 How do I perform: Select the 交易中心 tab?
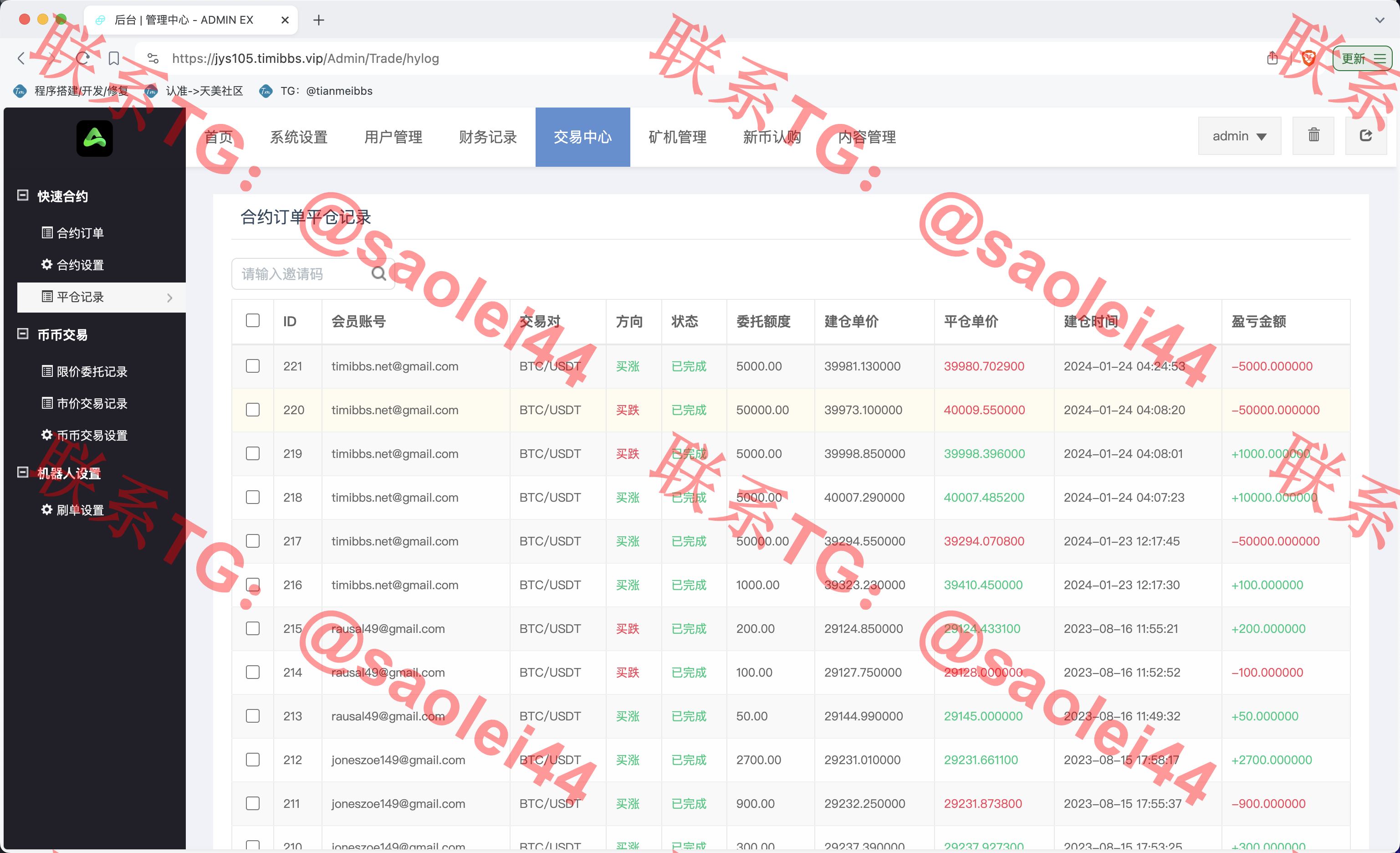[x=582, y=137]
